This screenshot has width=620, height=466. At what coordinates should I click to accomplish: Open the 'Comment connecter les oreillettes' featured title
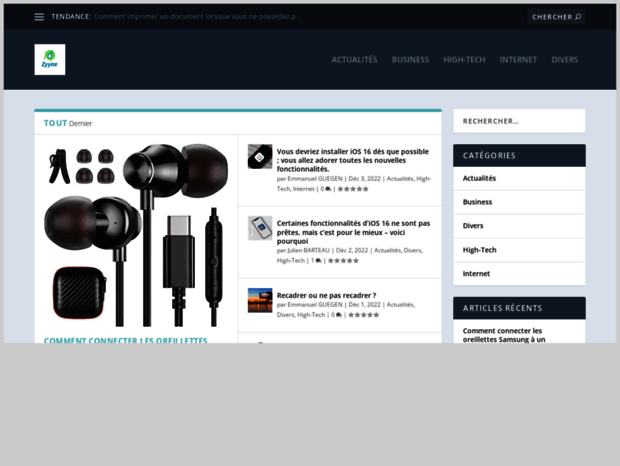click(x=126, y=340)
